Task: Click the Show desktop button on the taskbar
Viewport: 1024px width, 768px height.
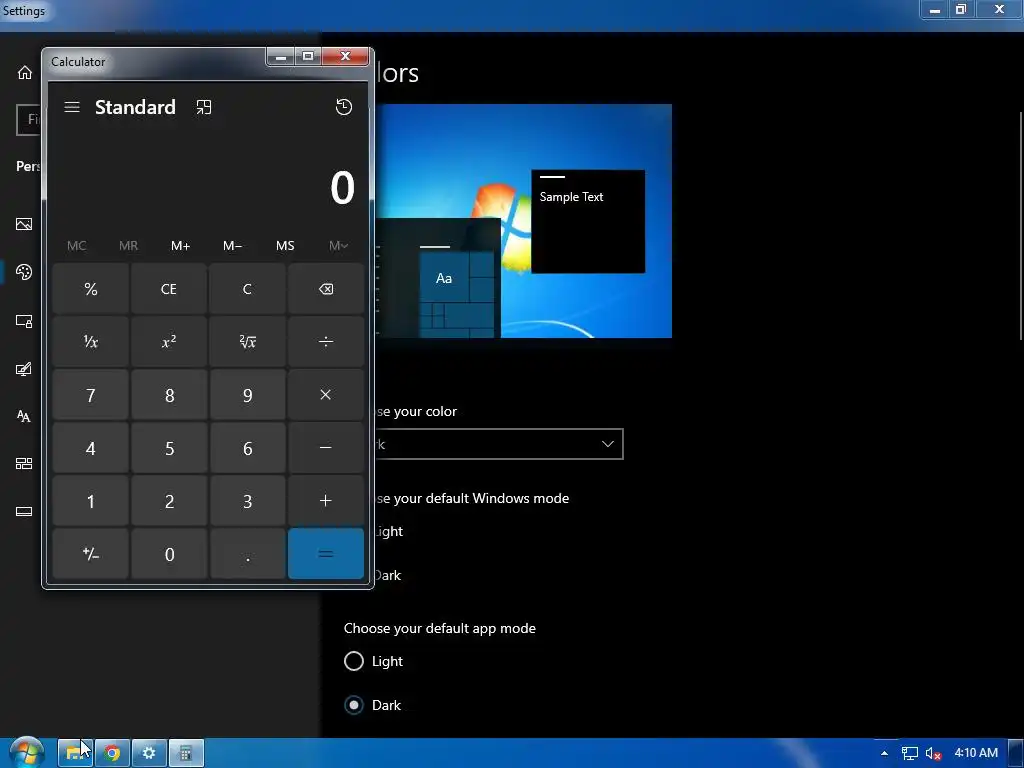Action: click(x=1016, y=753)
